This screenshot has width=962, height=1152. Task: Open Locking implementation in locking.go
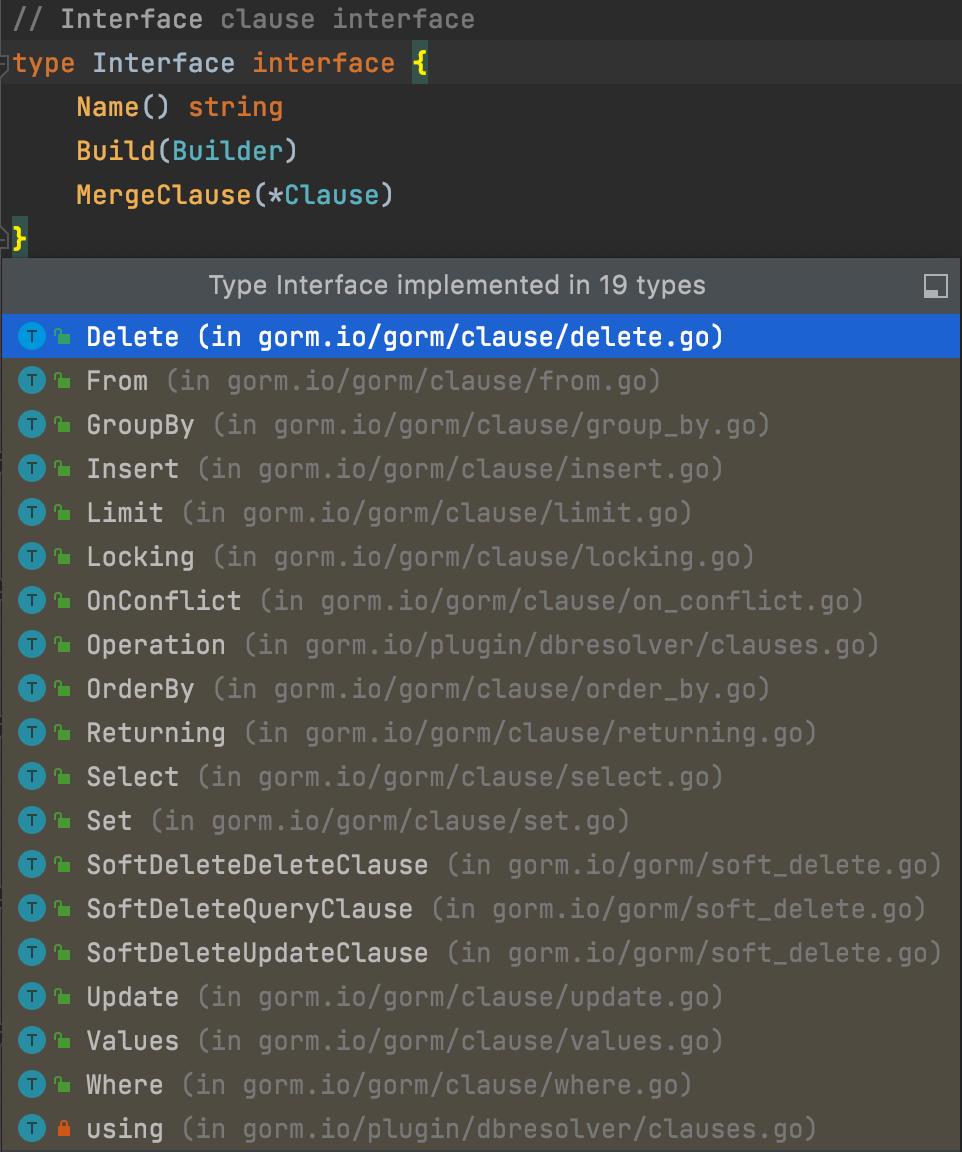tap(140, 557)
